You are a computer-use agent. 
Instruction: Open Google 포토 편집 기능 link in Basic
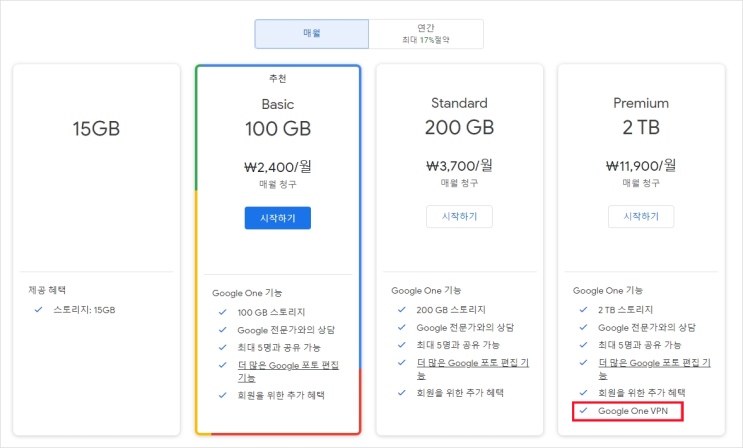coord(288,371)
